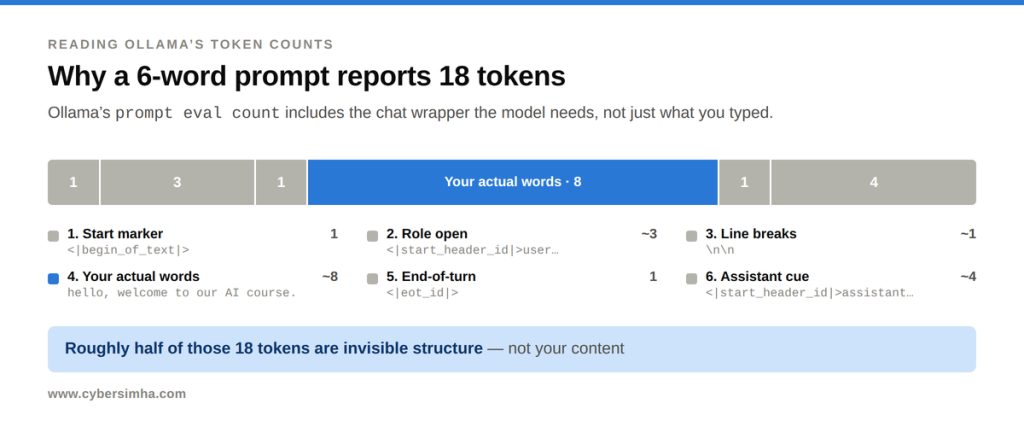Click the gray swatch beside End-of-turn
Image resolution: width=1024 pixels, height=427 pixels.
coord(372,279)
